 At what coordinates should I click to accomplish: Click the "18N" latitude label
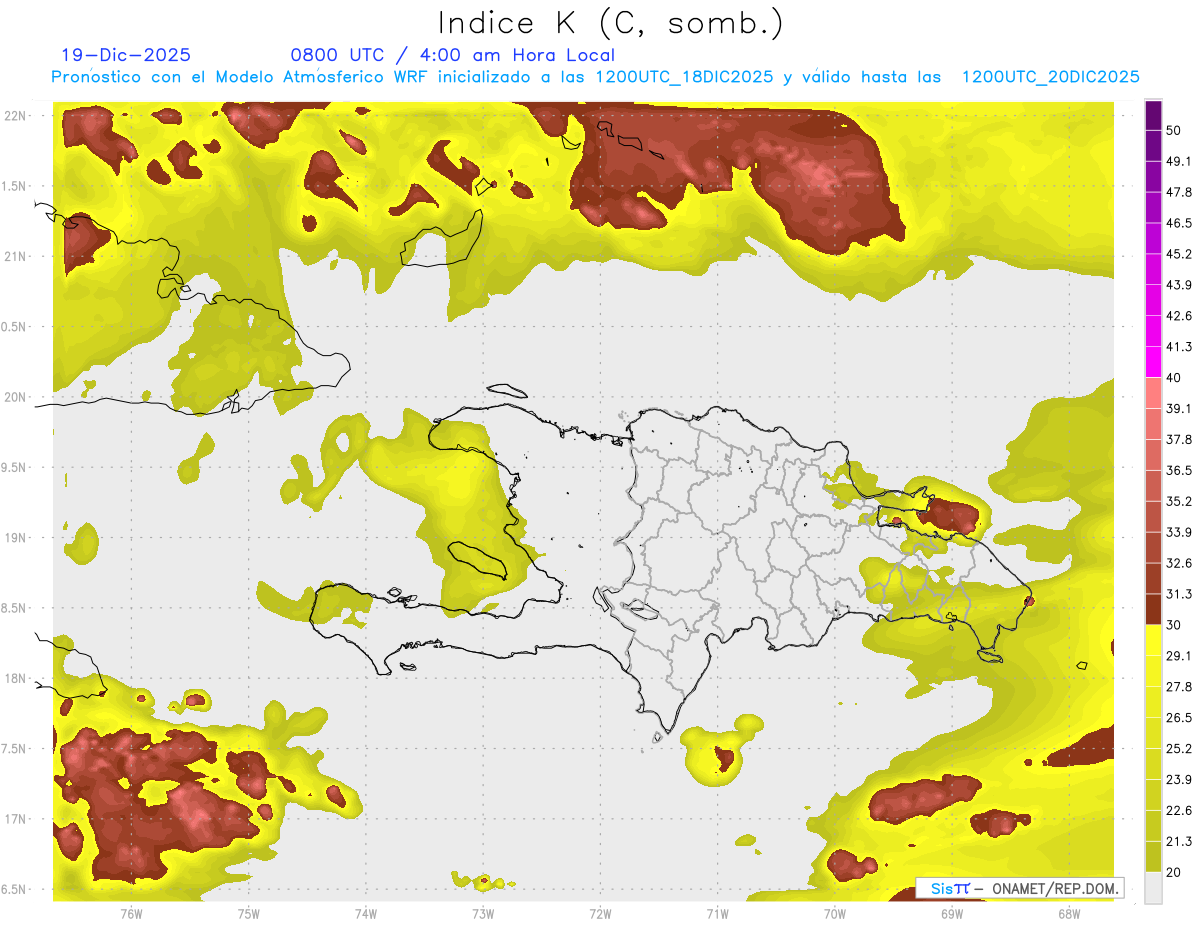(15, 679)
